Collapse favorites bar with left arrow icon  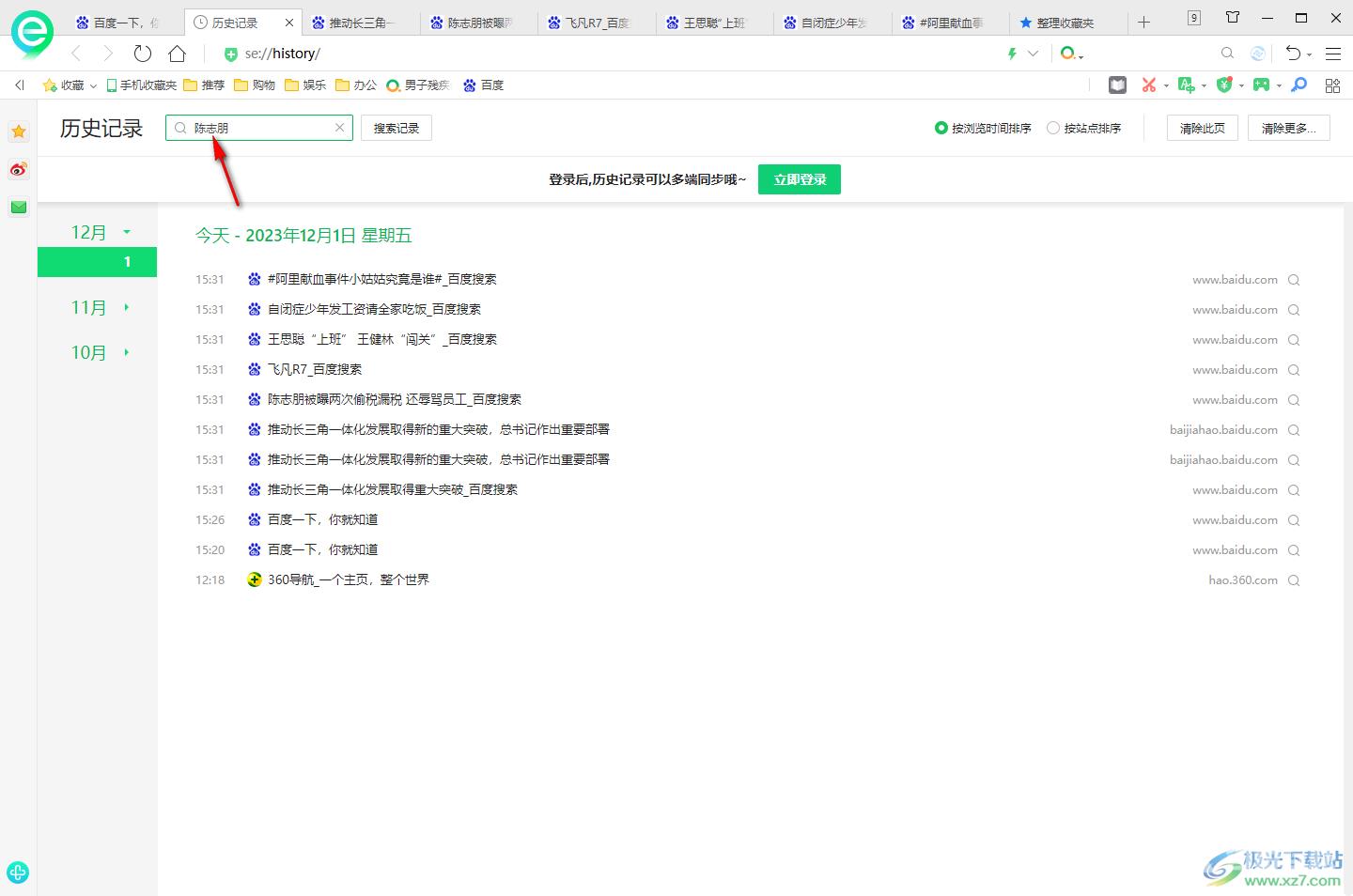tap(20, 85)
